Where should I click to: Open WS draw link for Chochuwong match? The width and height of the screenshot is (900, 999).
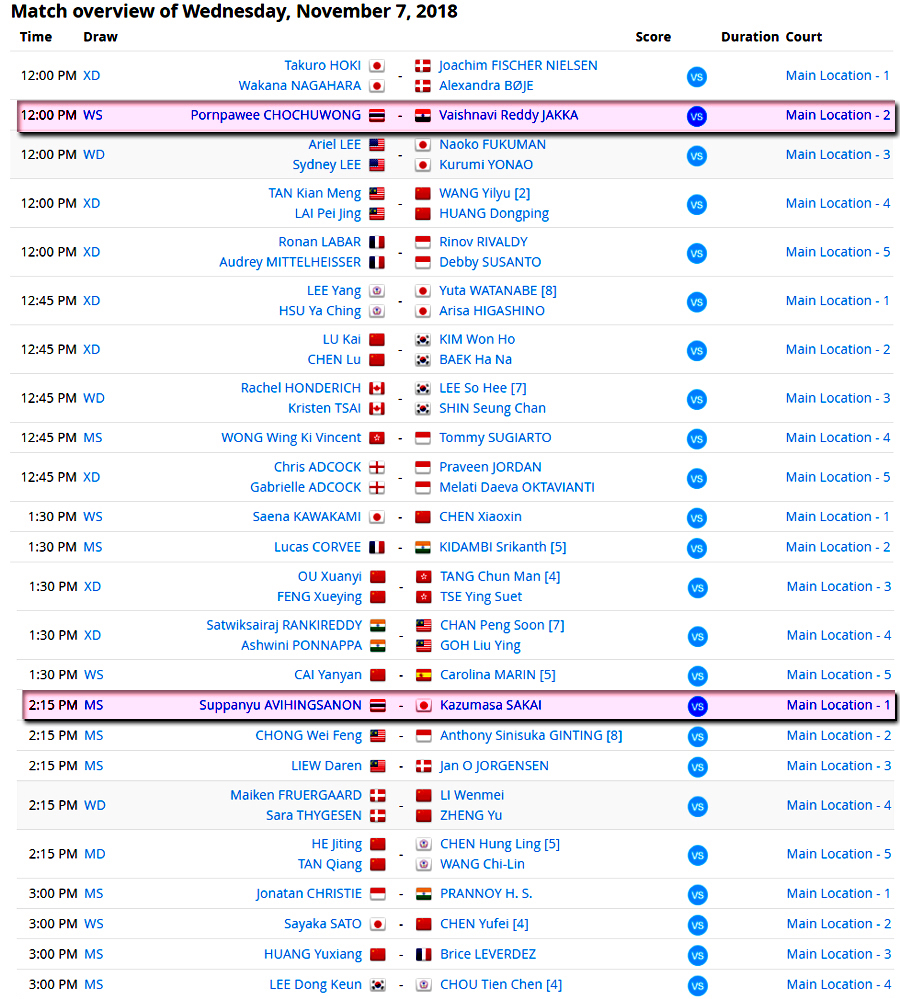point(92,115)
